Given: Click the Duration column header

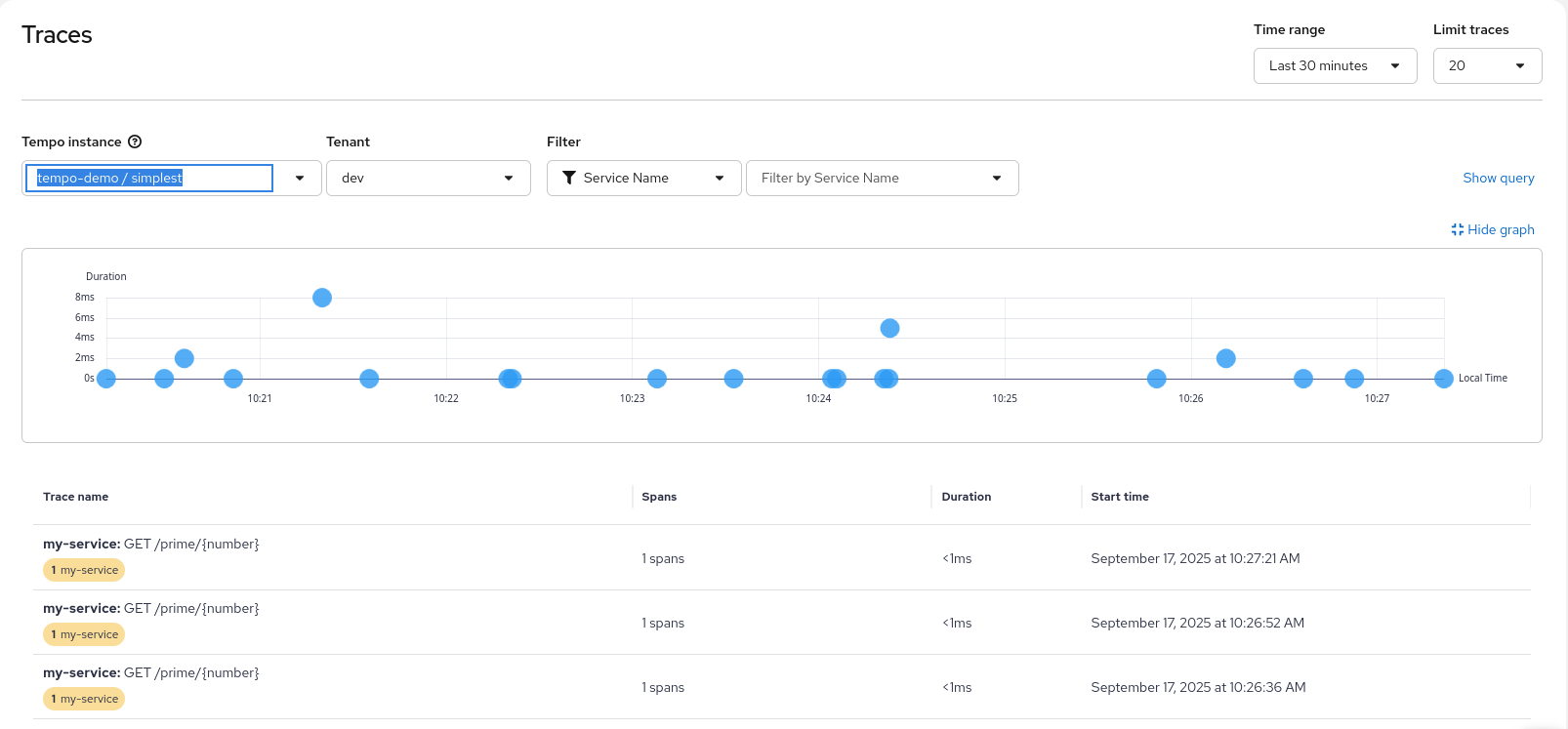Looking at the screenshot, I should 966,497.
